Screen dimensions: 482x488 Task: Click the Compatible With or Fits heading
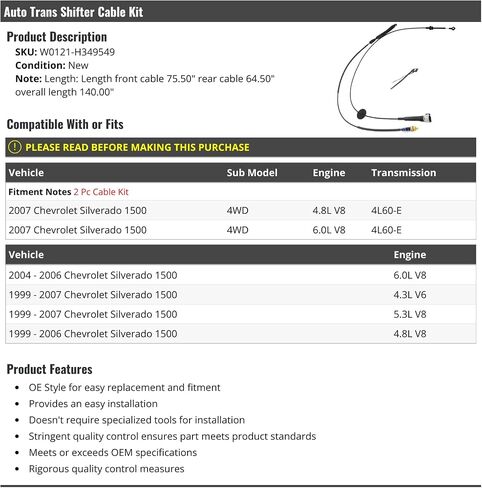65,124
